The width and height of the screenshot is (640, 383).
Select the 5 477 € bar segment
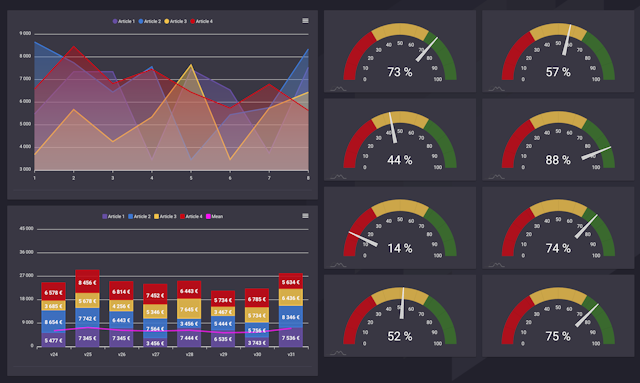53,340
